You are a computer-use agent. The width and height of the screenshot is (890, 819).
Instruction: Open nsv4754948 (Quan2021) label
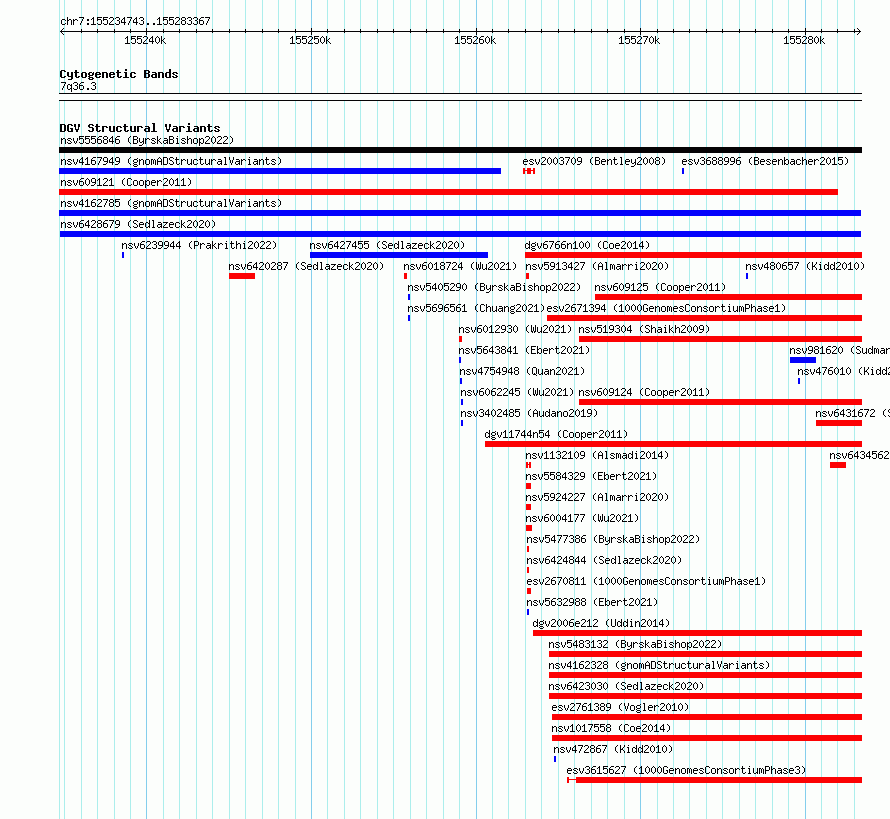(x=522, y=371)
